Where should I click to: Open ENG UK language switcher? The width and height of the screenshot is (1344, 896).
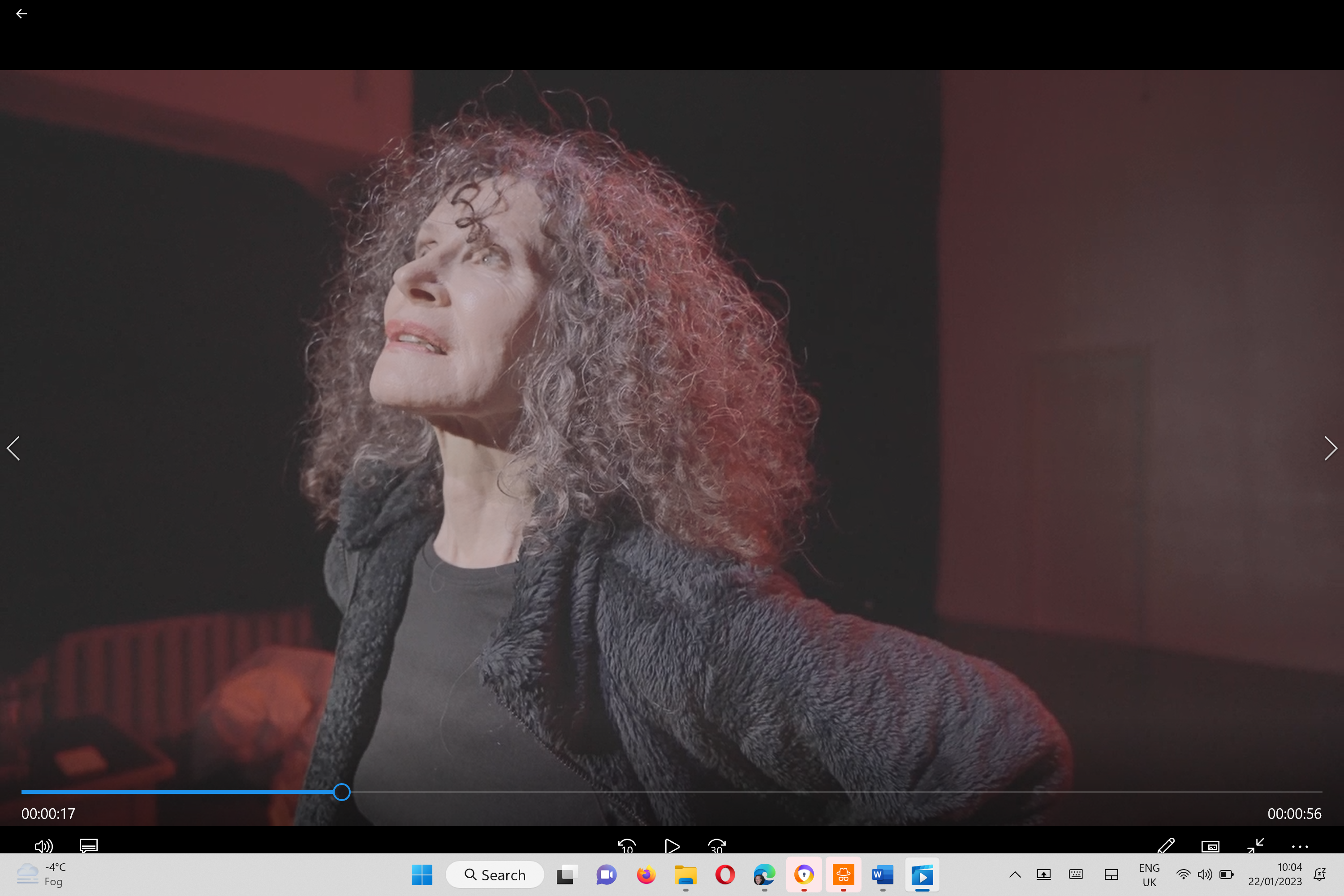tap(1149, 875)
